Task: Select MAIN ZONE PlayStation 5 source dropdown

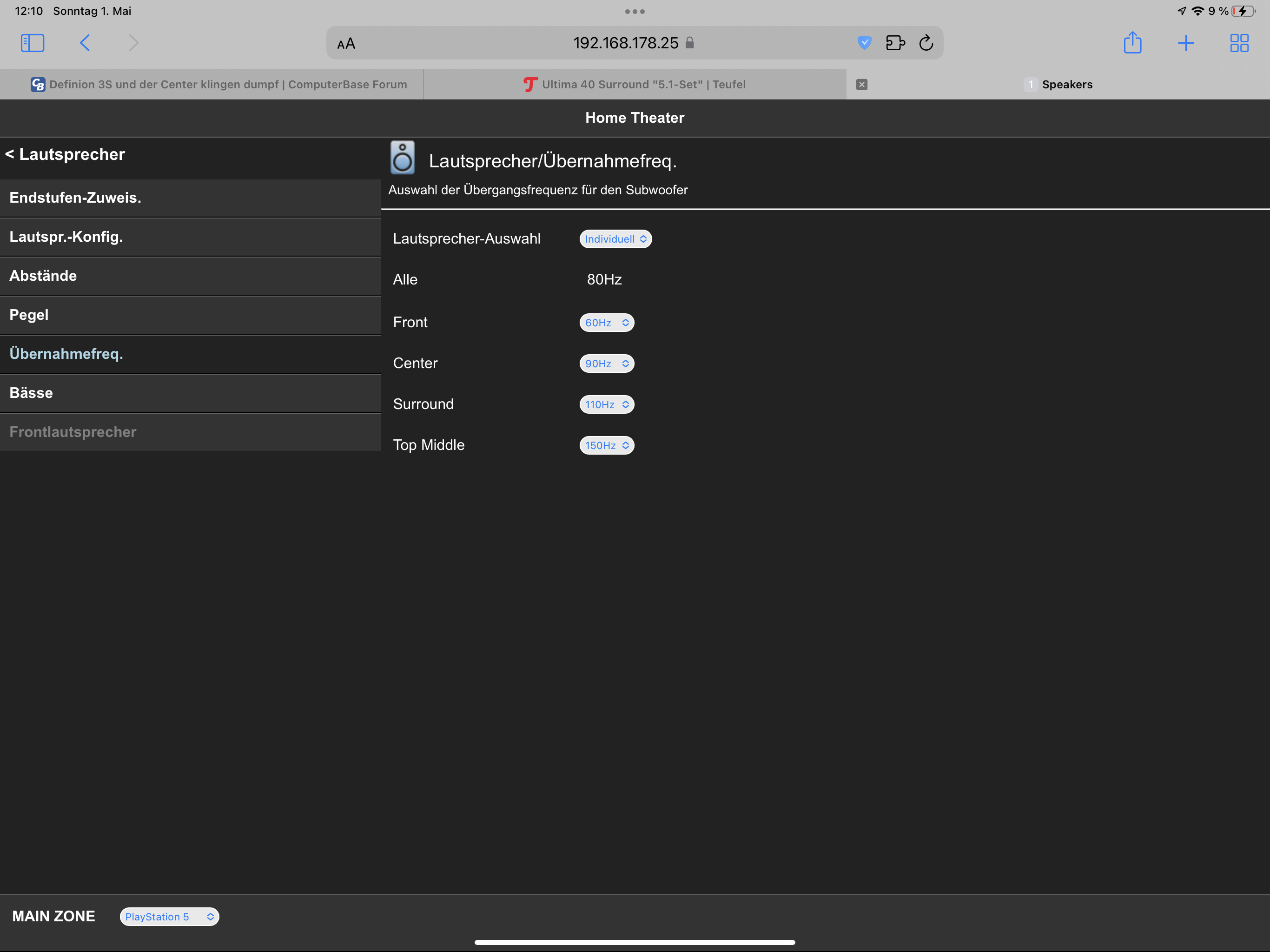Action: [x=169, y=916]
